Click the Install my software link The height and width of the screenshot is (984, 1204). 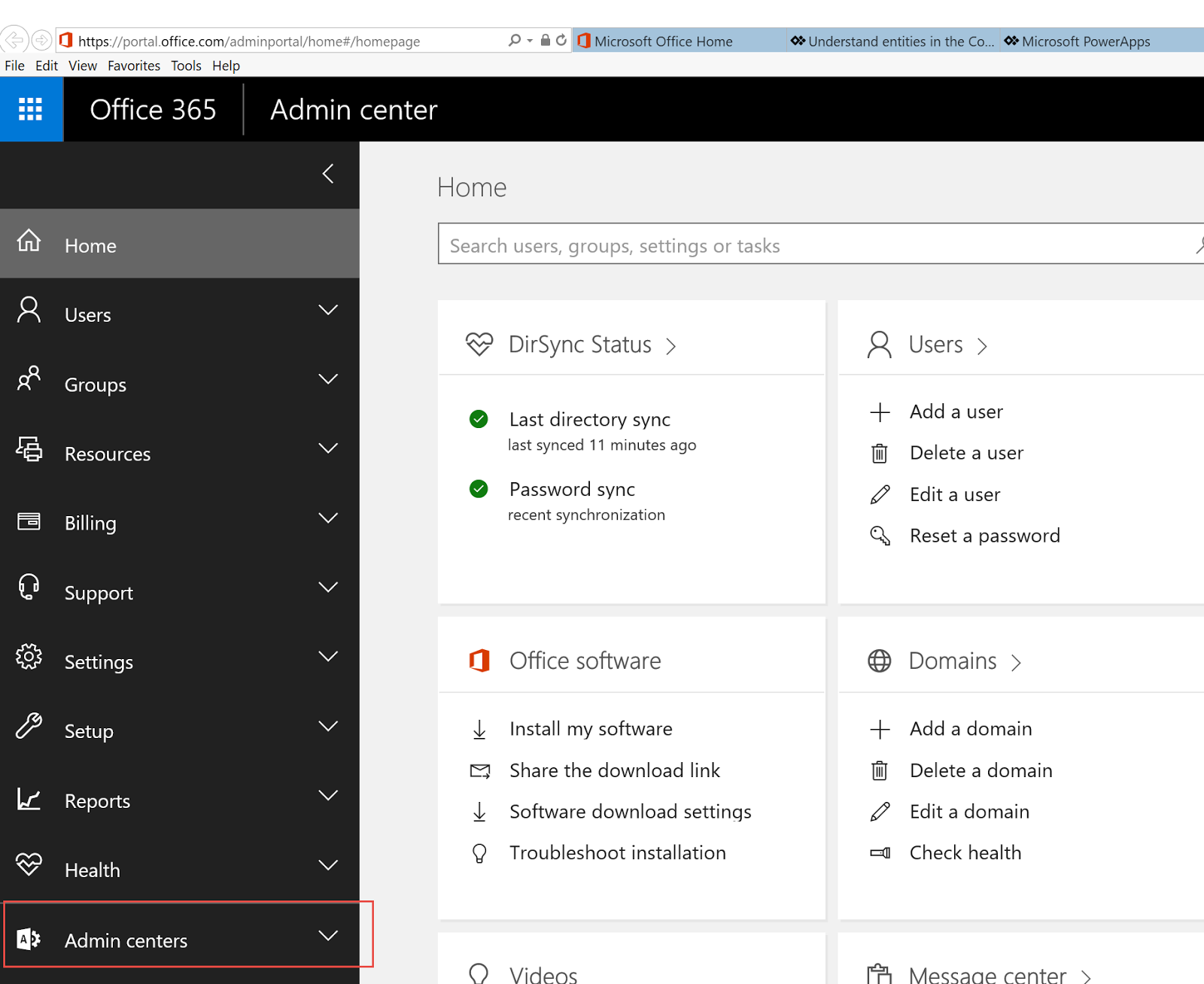591,729
